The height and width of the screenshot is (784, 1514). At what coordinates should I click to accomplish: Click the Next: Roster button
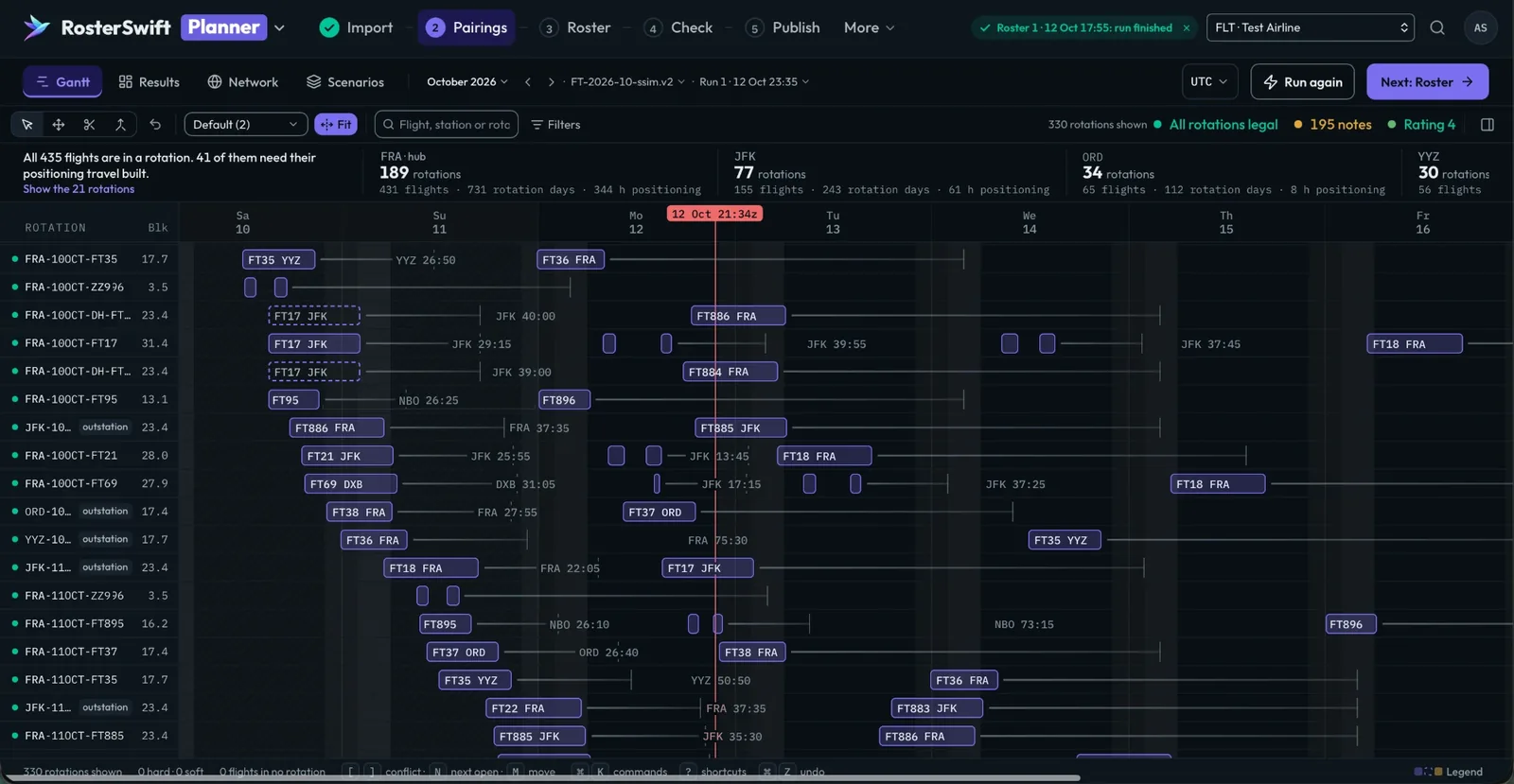click(1427, 81)
